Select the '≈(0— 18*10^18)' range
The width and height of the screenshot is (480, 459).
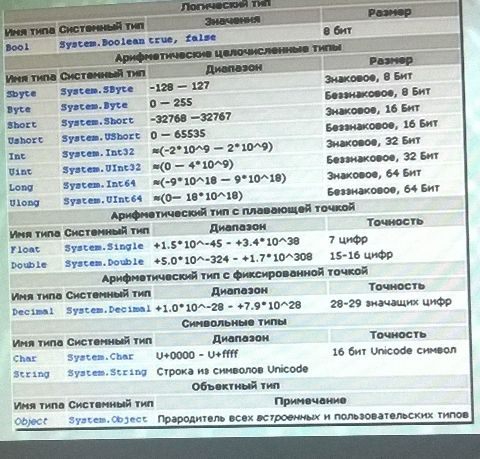(198, 197)
